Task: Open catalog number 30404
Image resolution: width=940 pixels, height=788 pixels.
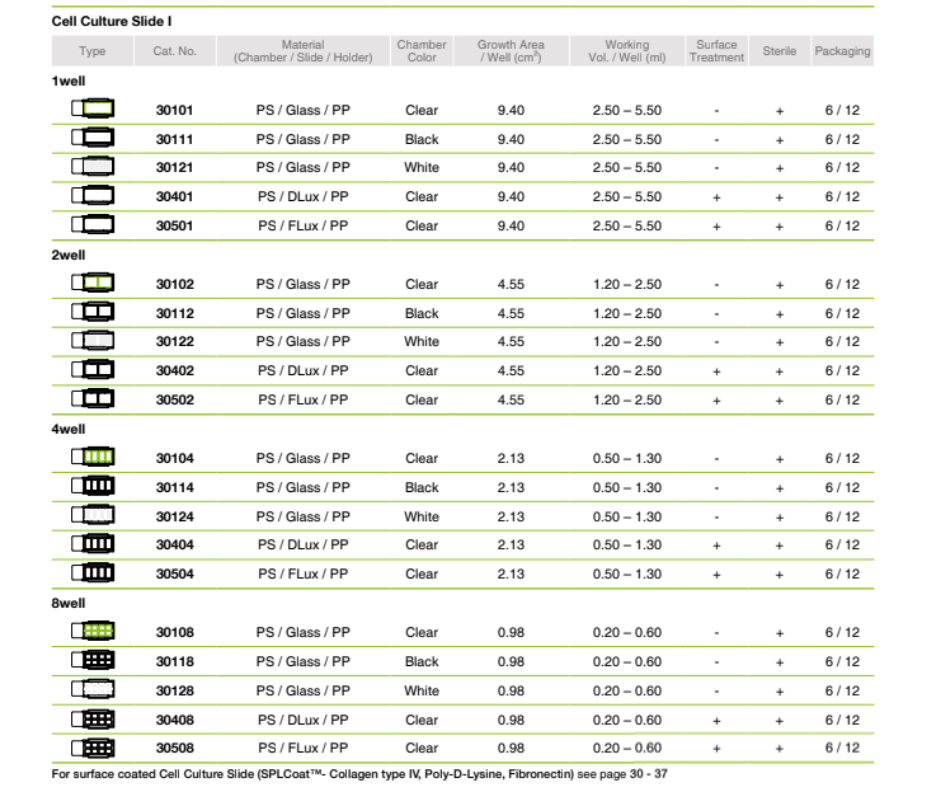Action: 175,545
